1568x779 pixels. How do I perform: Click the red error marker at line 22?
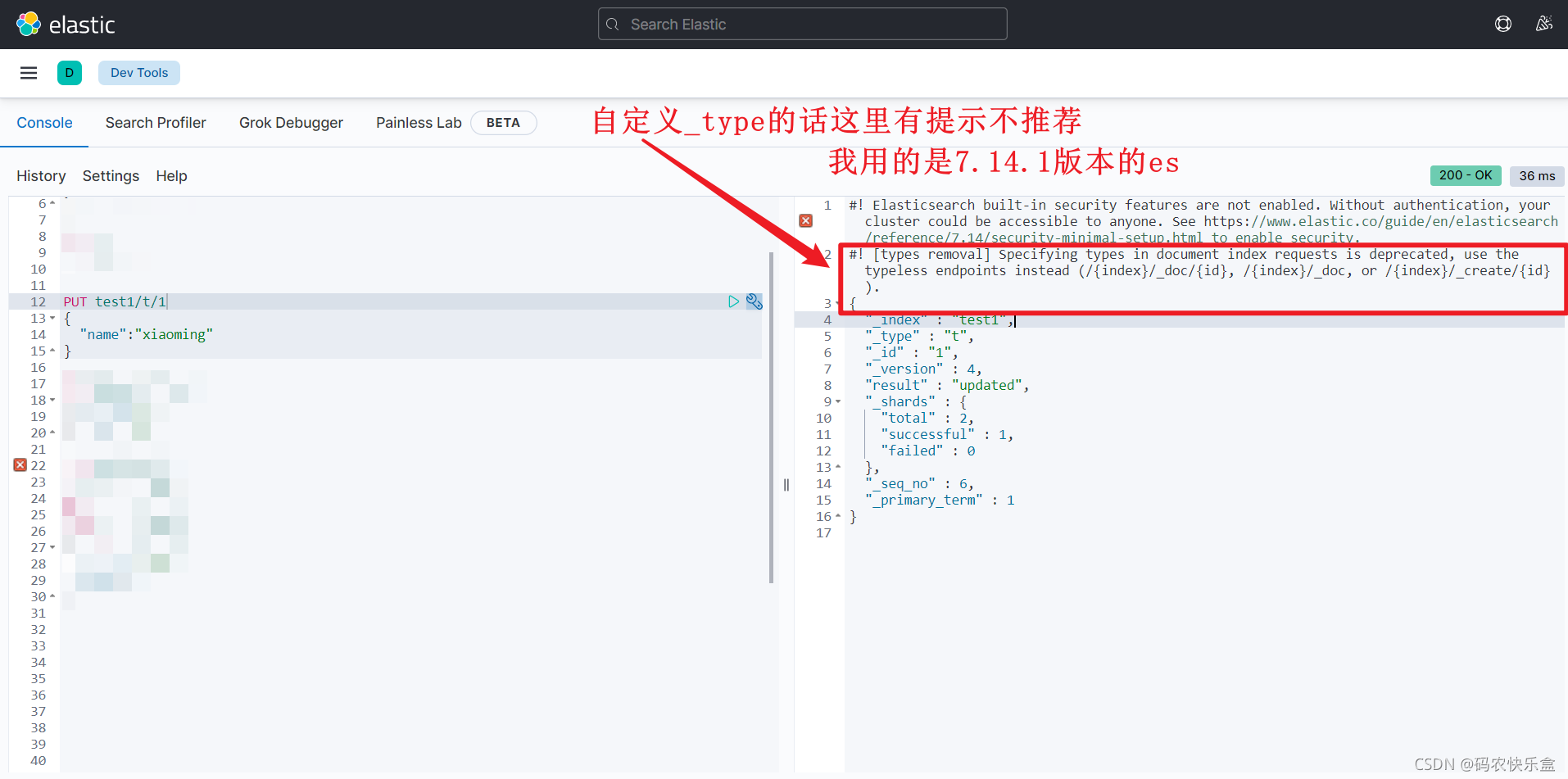tap(20, 465)
